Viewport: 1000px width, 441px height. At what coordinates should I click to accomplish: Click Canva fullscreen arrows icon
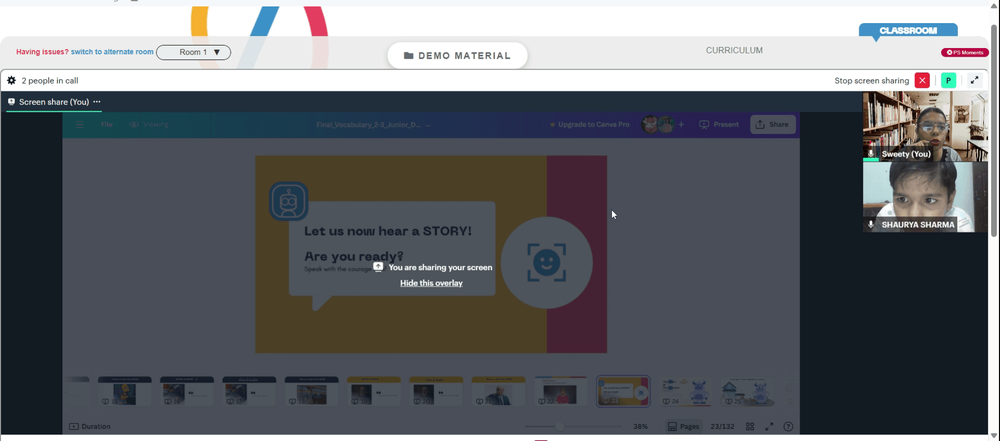pos(769,426)
